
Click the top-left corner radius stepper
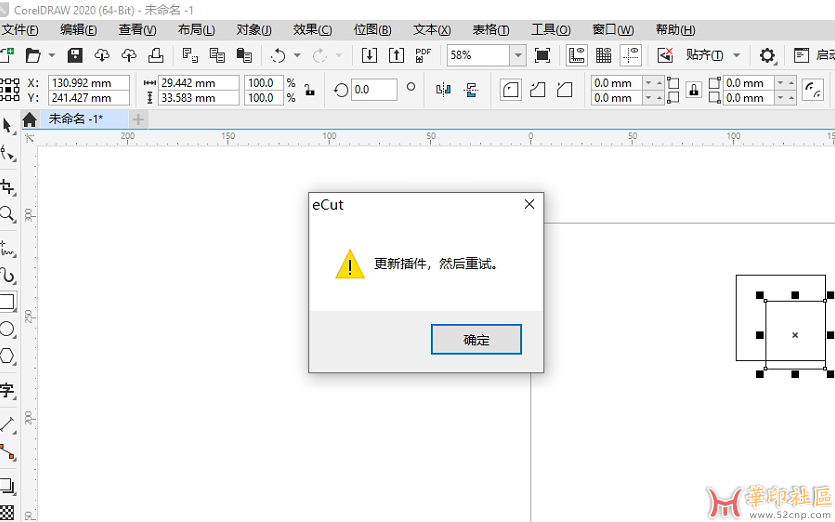tap(654, 83)
